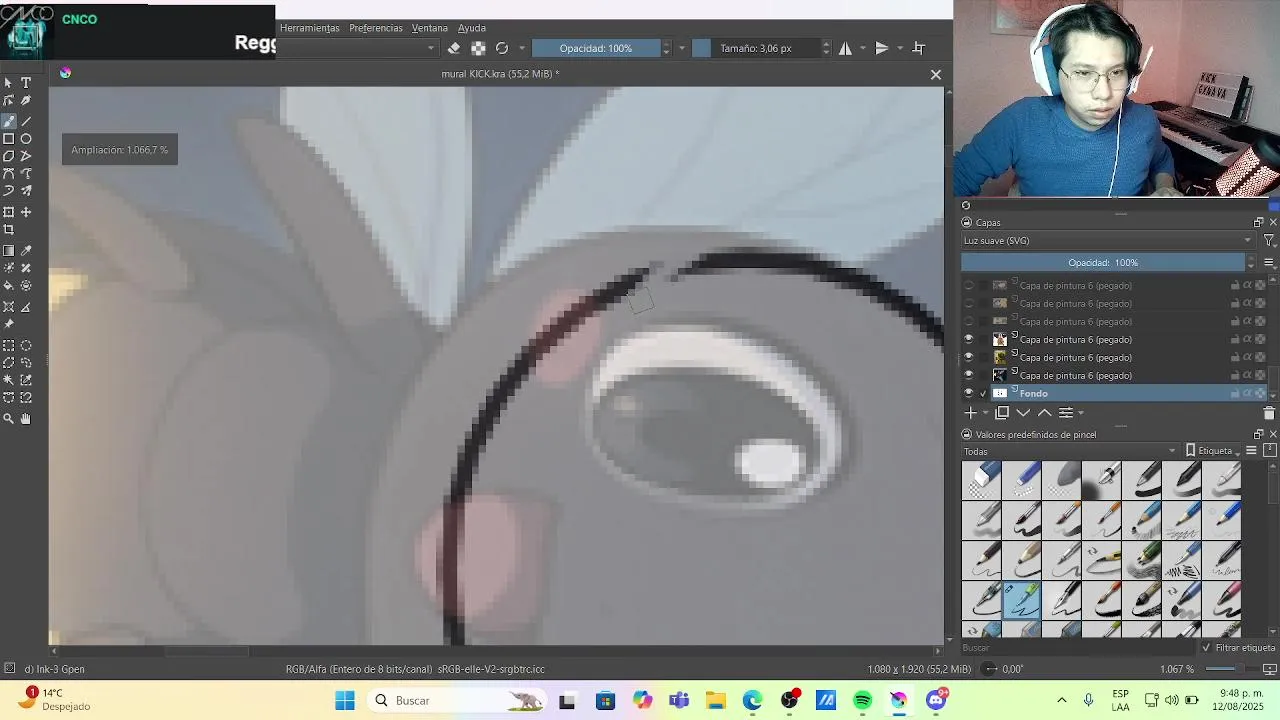Select the Move layer tool
The width and height of the screenshot is (1280, 720).
coord(26,212)
